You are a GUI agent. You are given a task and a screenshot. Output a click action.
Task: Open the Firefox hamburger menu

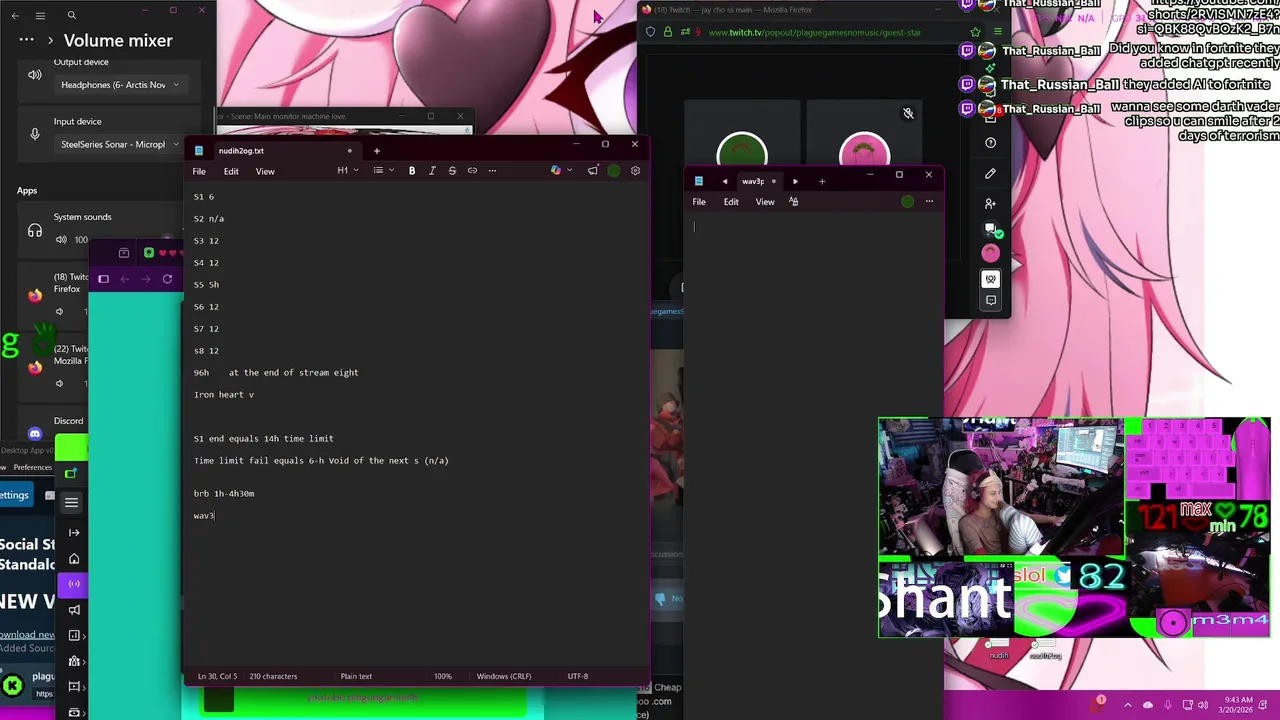pyautogui.click(x=997, y=32)
